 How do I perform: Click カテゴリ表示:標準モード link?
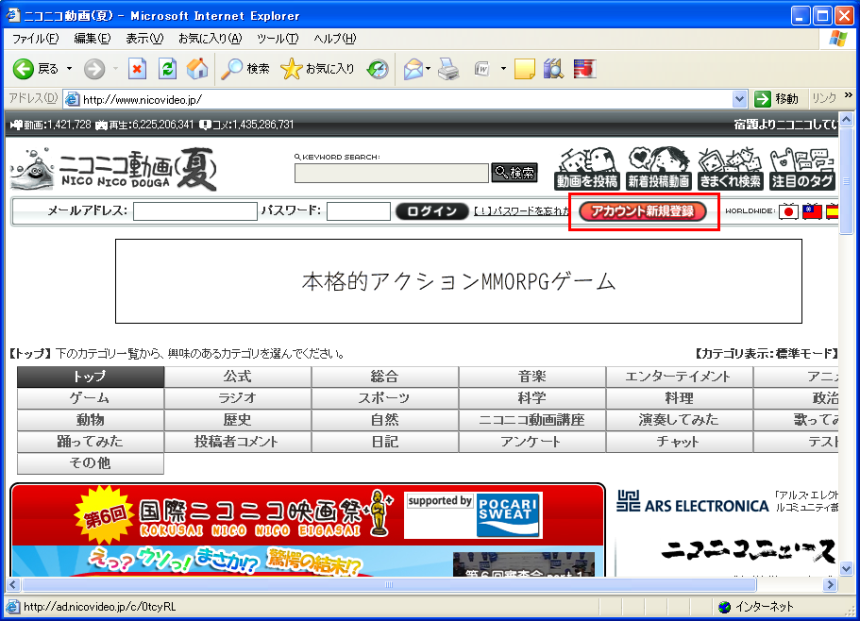tap(766, 354)
